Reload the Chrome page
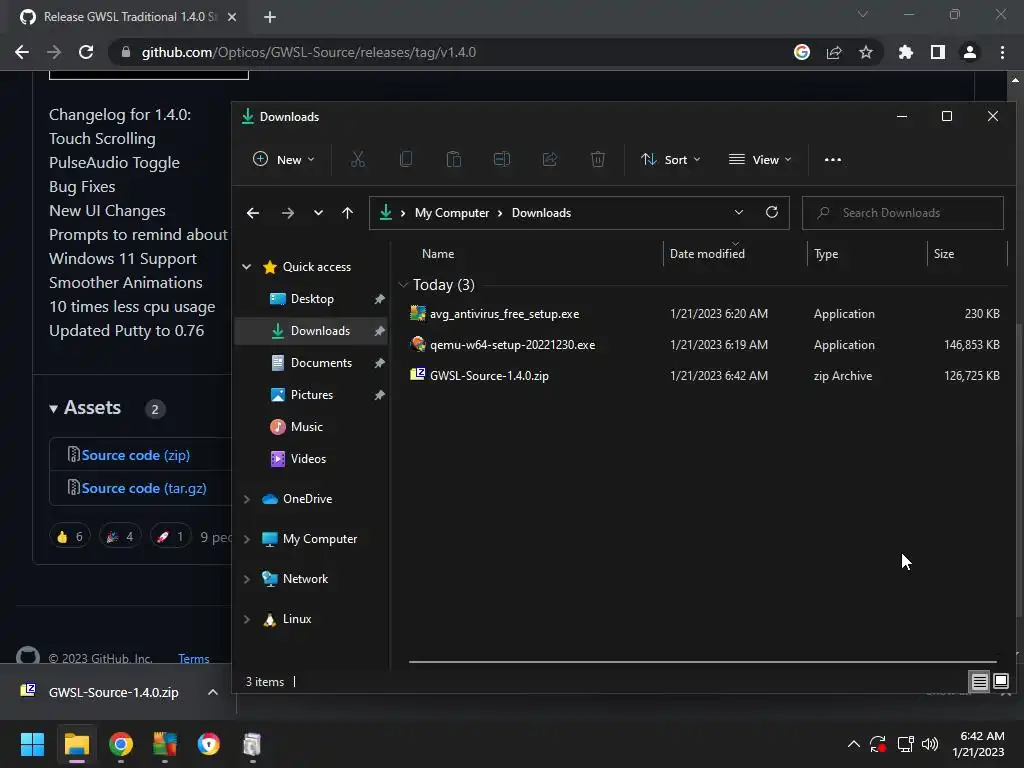 coord(86,52)
